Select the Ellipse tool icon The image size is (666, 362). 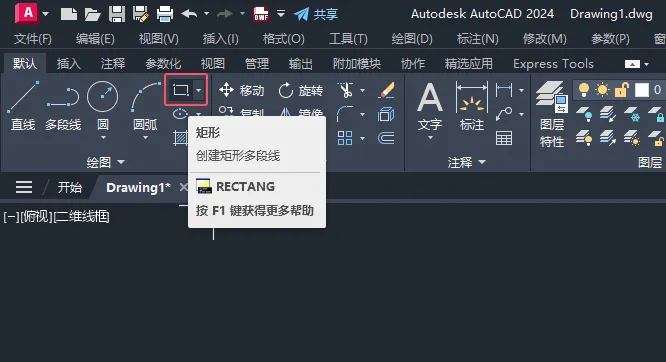[181, 114]
